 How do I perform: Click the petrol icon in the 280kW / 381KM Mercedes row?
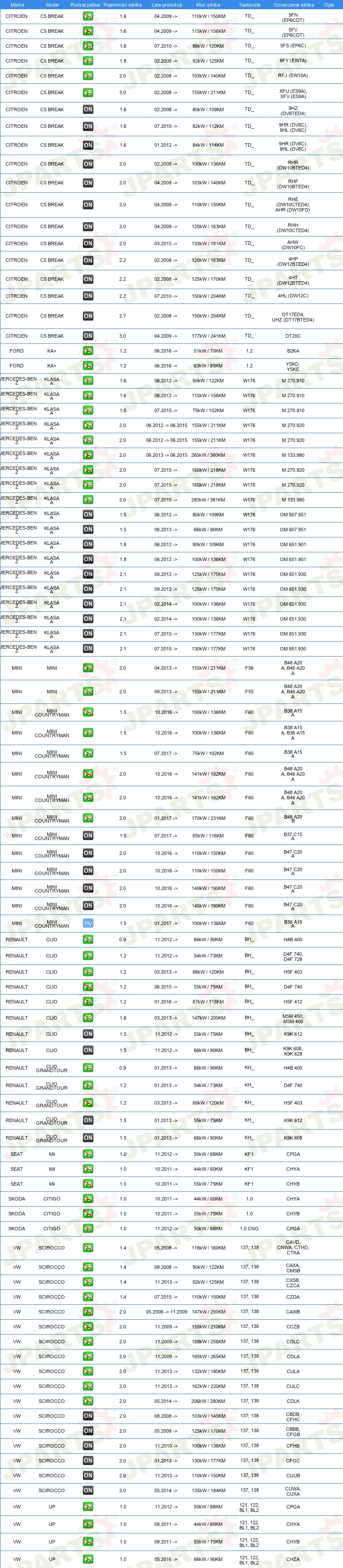88,500
